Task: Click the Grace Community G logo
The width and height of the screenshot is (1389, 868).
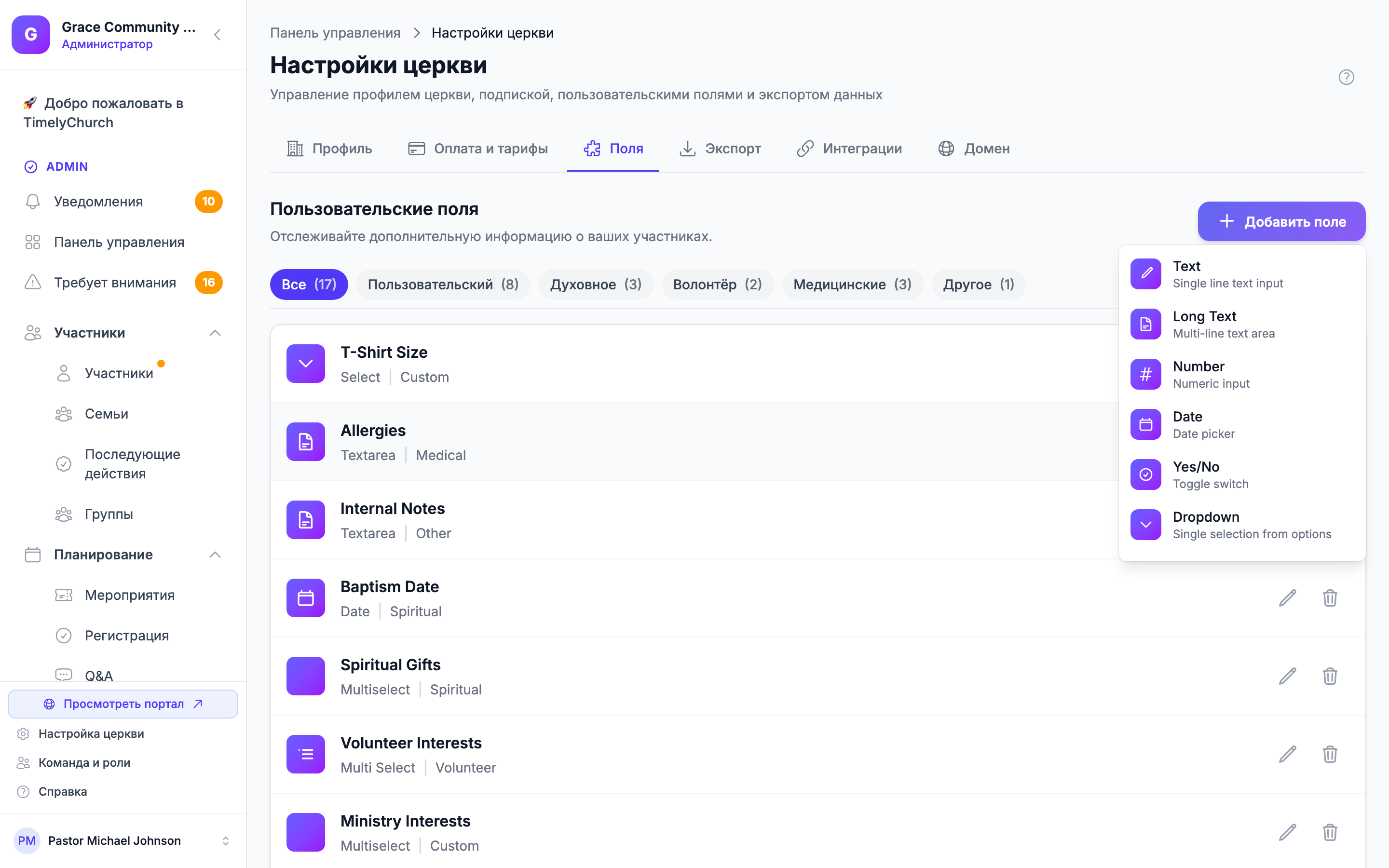Action: (31, 34)
